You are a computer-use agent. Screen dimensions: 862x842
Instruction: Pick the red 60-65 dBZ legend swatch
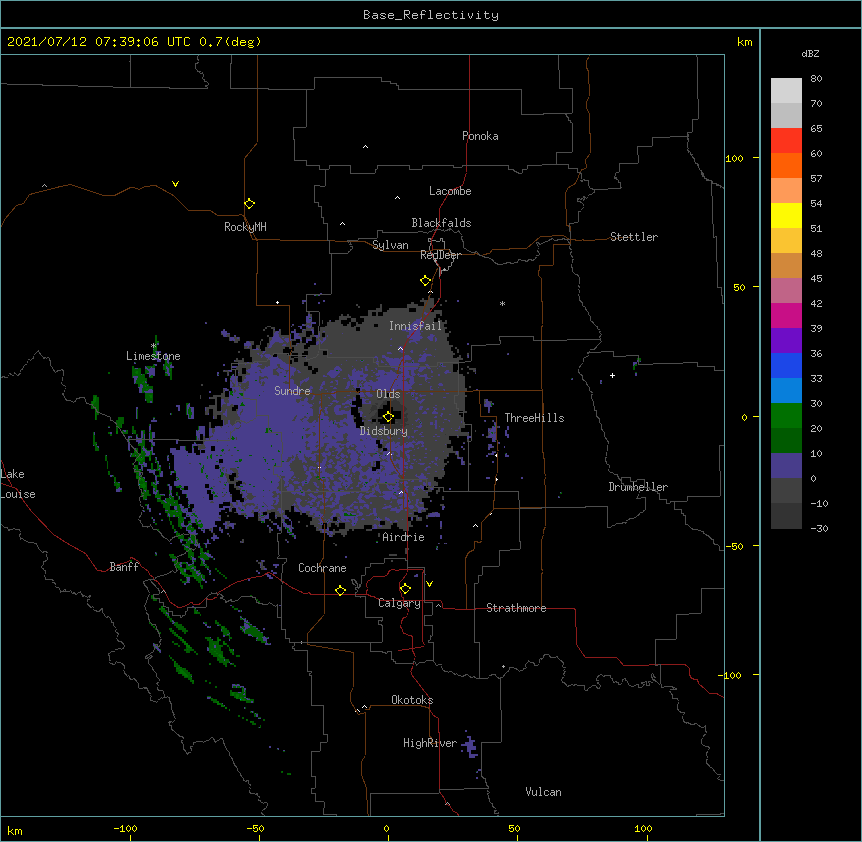[x=786, y=140]
